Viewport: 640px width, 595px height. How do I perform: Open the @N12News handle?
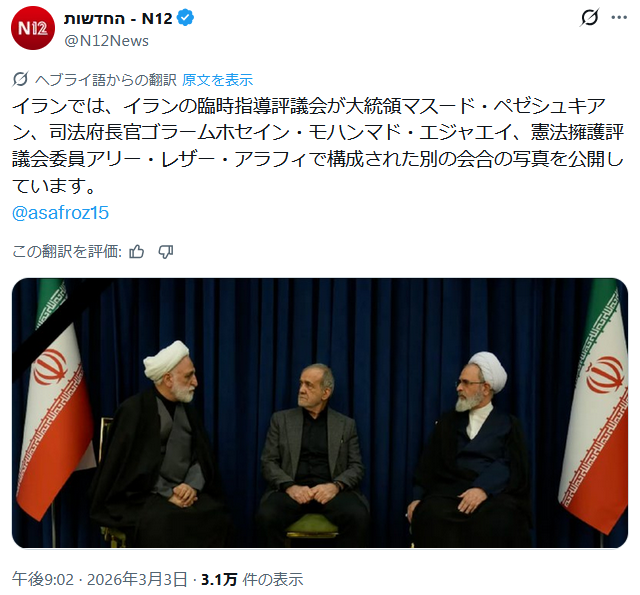tap(107, 41)
